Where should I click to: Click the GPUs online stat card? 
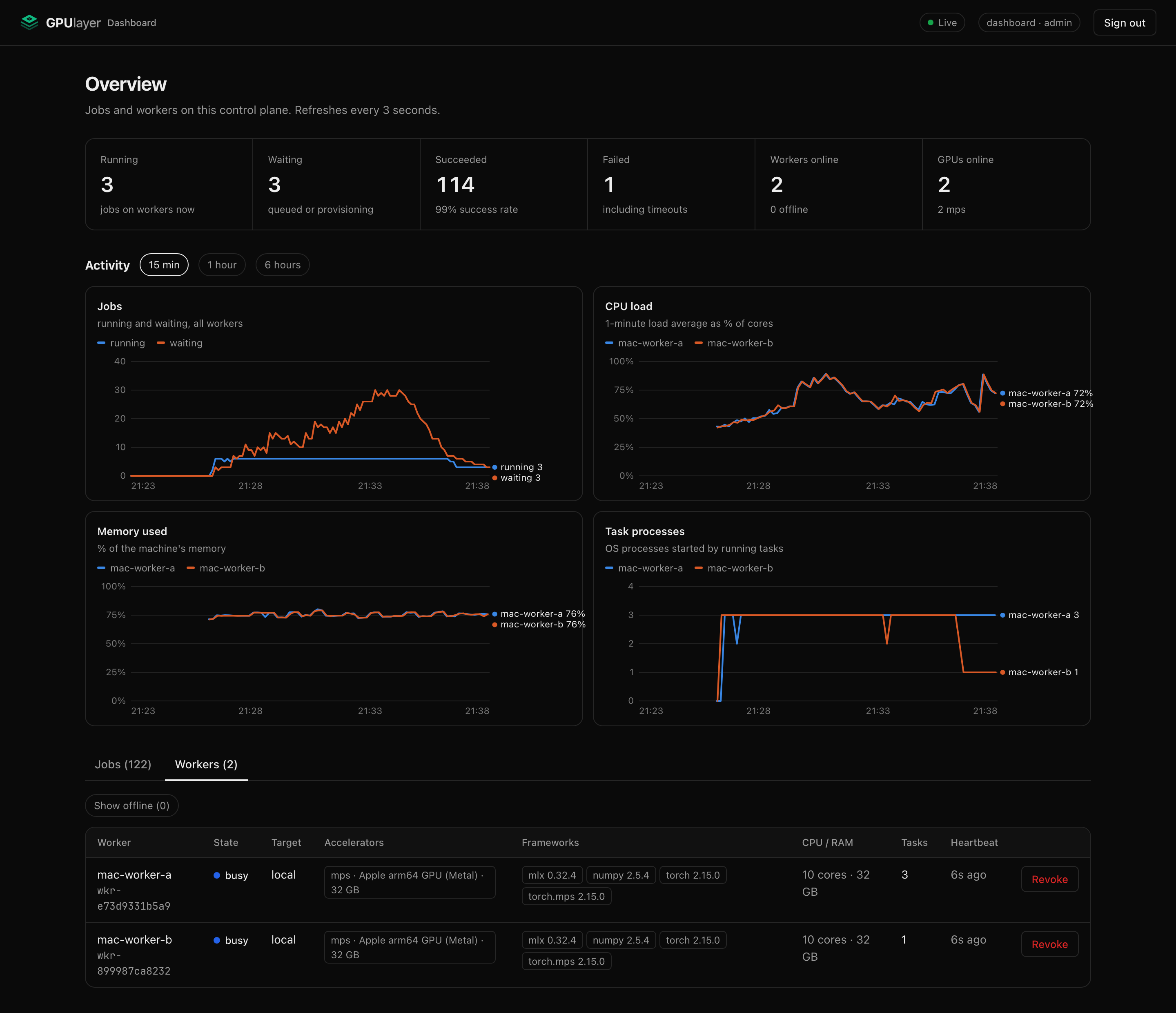click(1006, 184)
